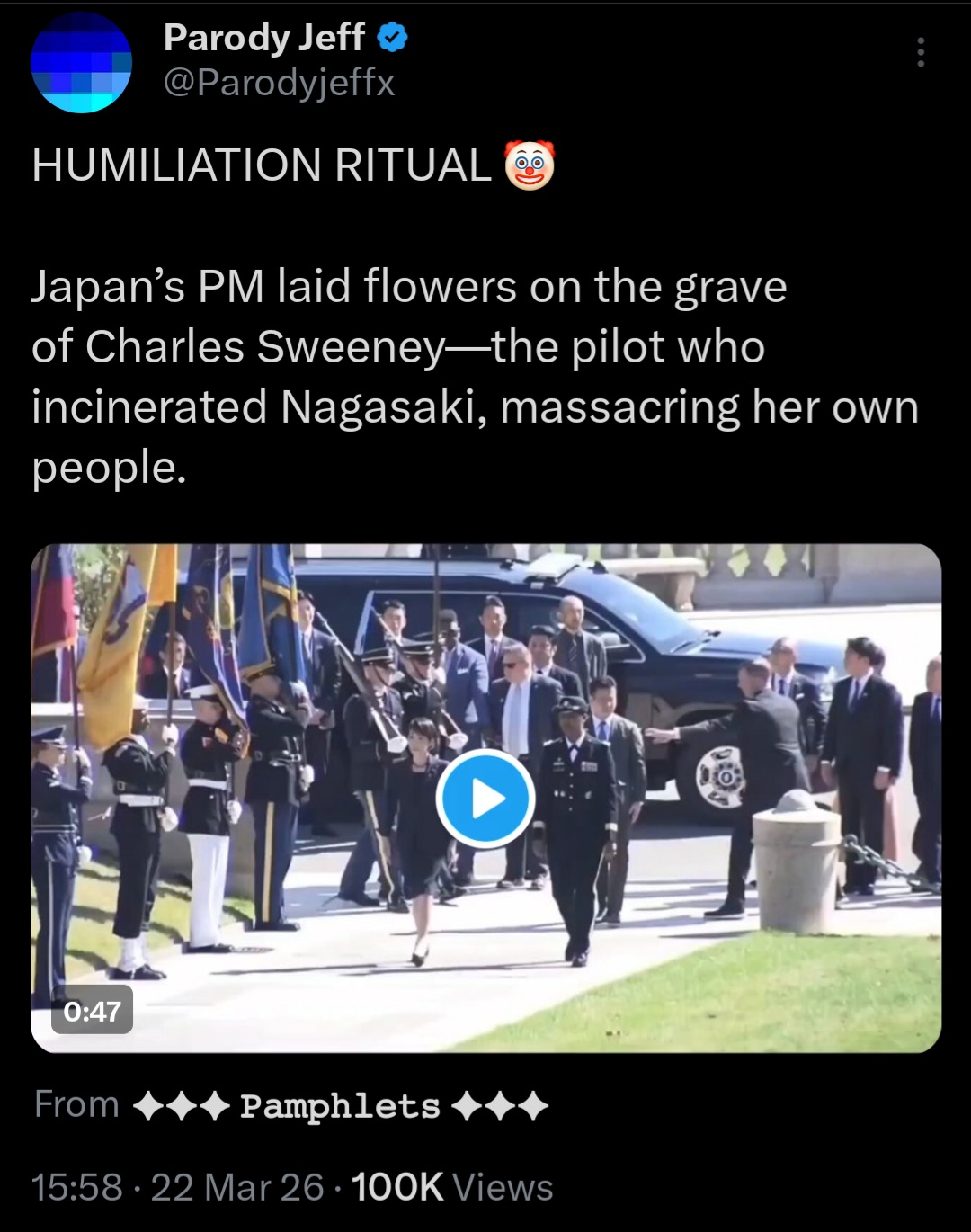This screenshot has height=1232, width=971.
Task: Play the video with the blue play button
Action: [x=485, y=799]
